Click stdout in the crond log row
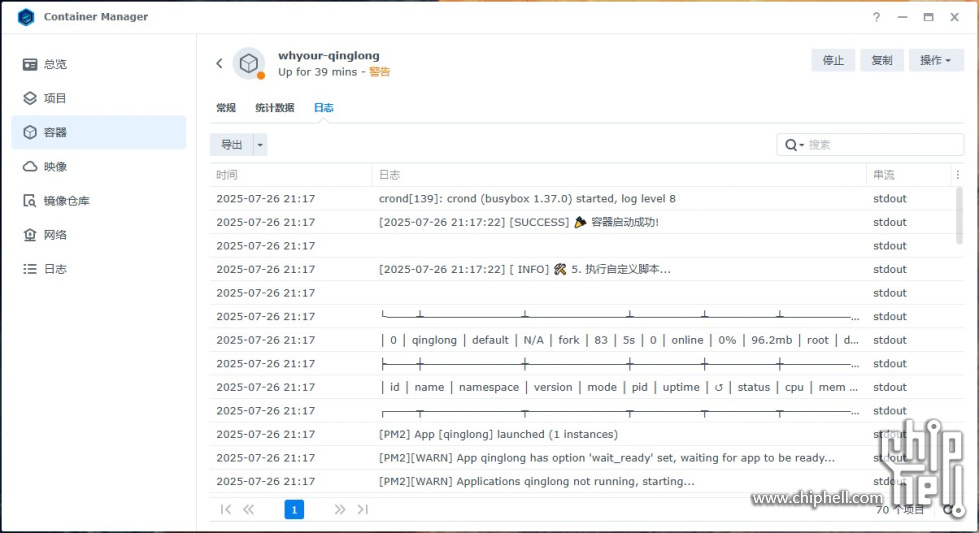The height and width of the screenshot is (533, 979). tap(890, 198)
